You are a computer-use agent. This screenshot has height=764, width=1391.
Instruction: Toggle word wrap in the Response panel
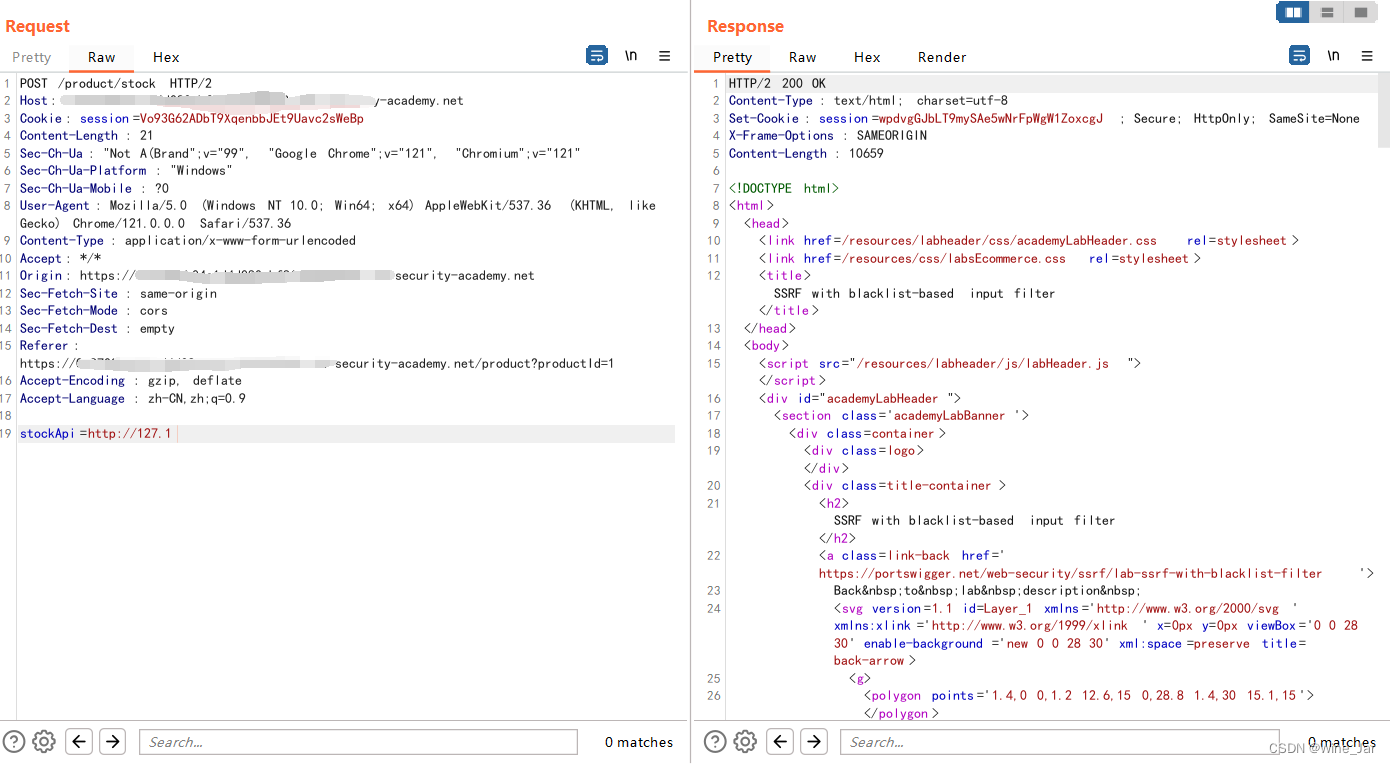[1299, 55]
